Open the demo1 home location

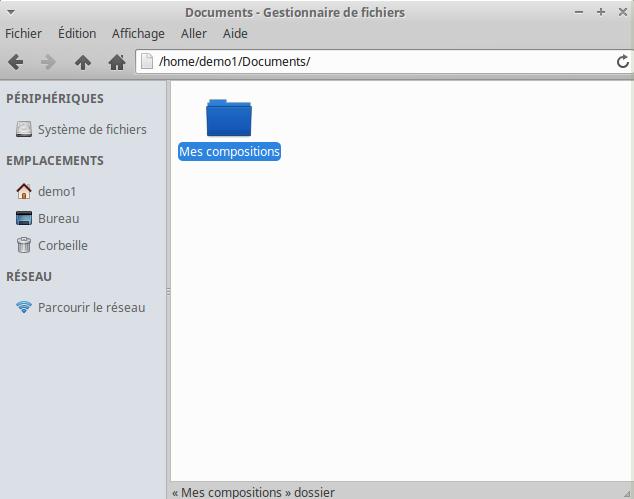point(57,191)
